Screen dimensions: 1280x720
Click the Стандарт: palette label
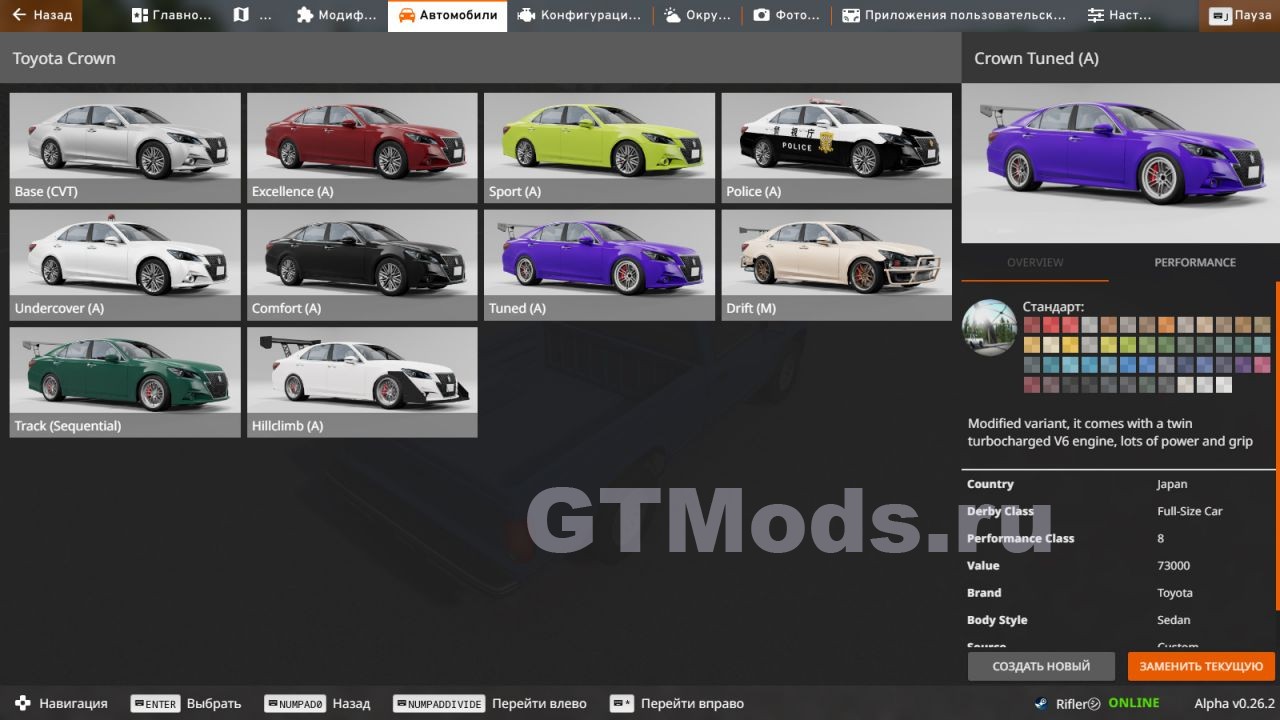1053,306
